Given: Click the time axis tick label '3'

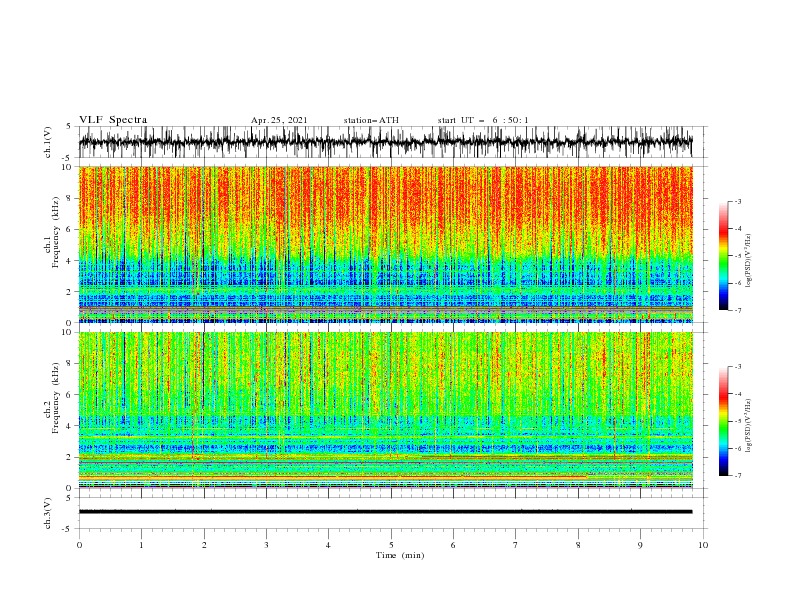Looking at the screenshot, I should tap(266, 545).
